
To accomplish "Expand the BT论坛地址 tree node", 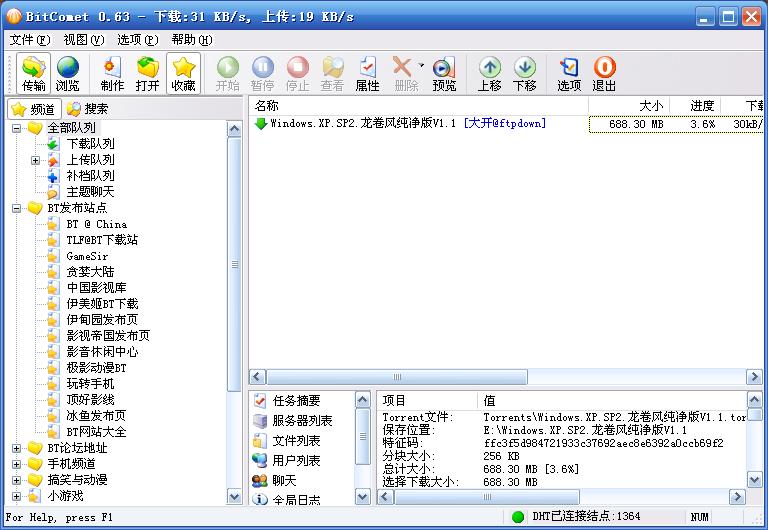I will 16,448.
